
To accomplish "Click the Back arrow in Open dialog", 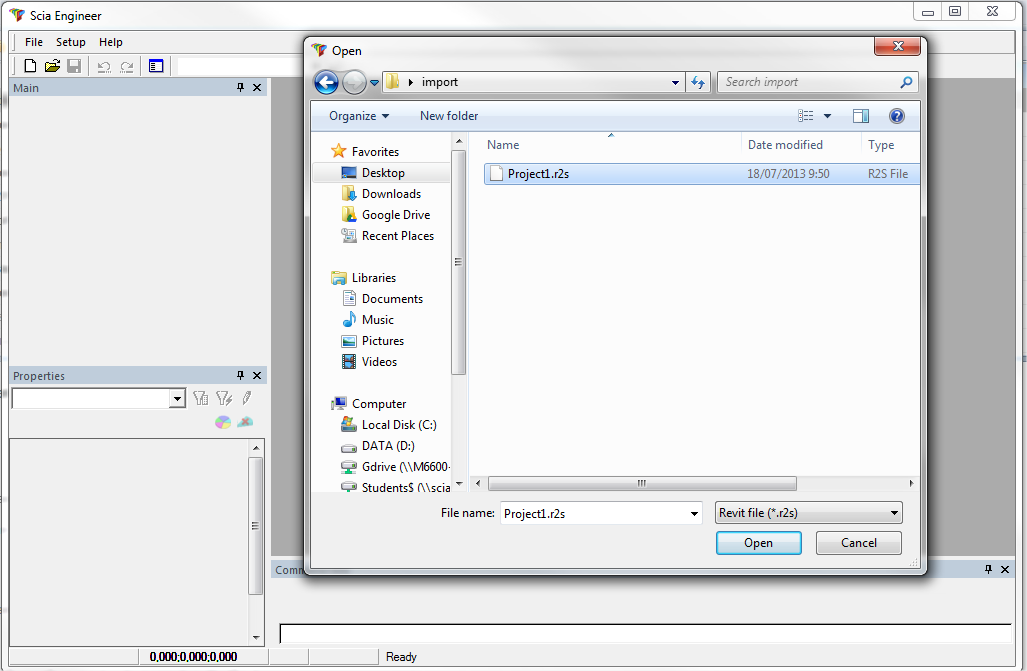I will [326, 82].
